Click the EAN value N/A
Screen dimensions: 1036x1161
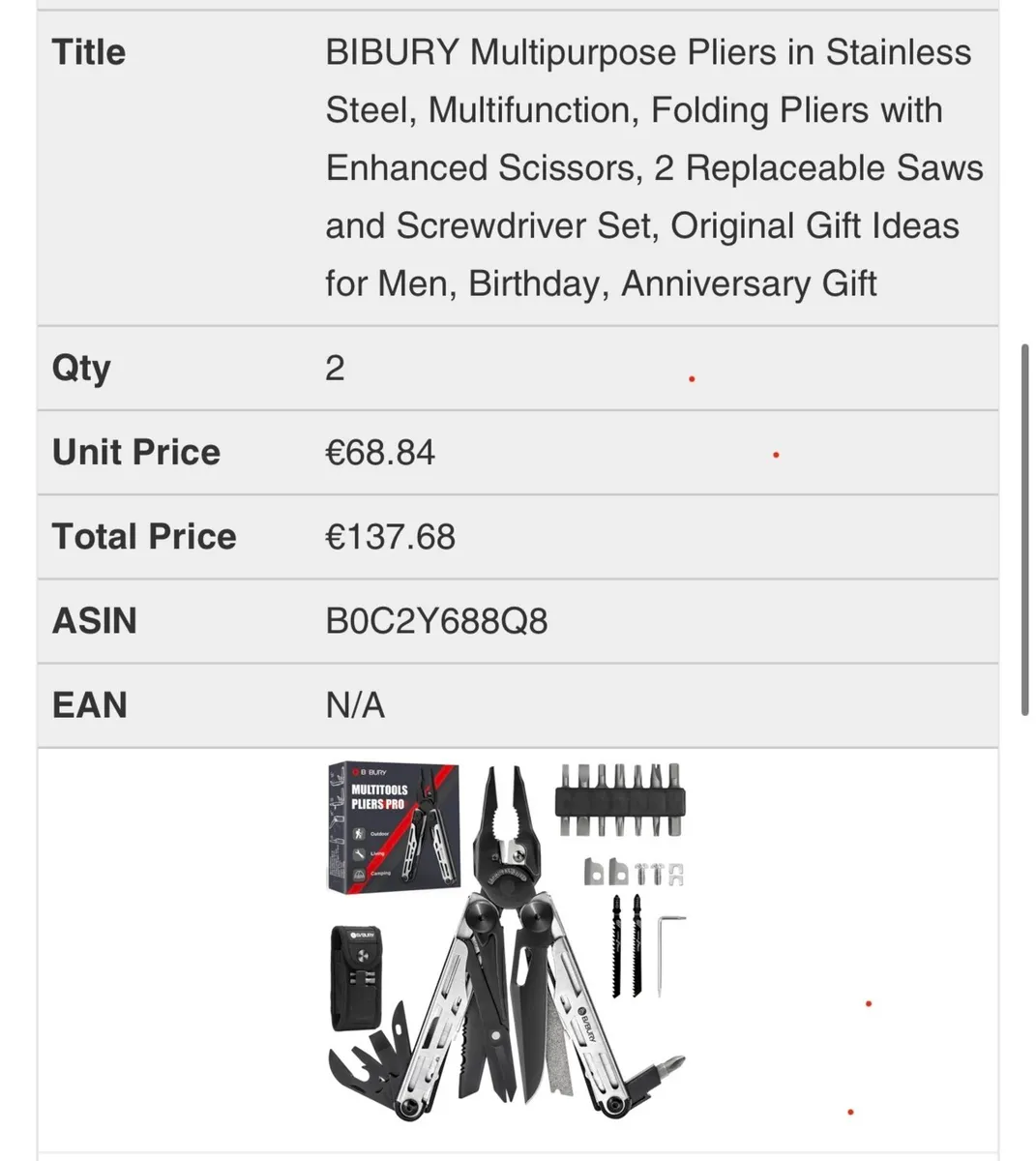click(355, 705)
